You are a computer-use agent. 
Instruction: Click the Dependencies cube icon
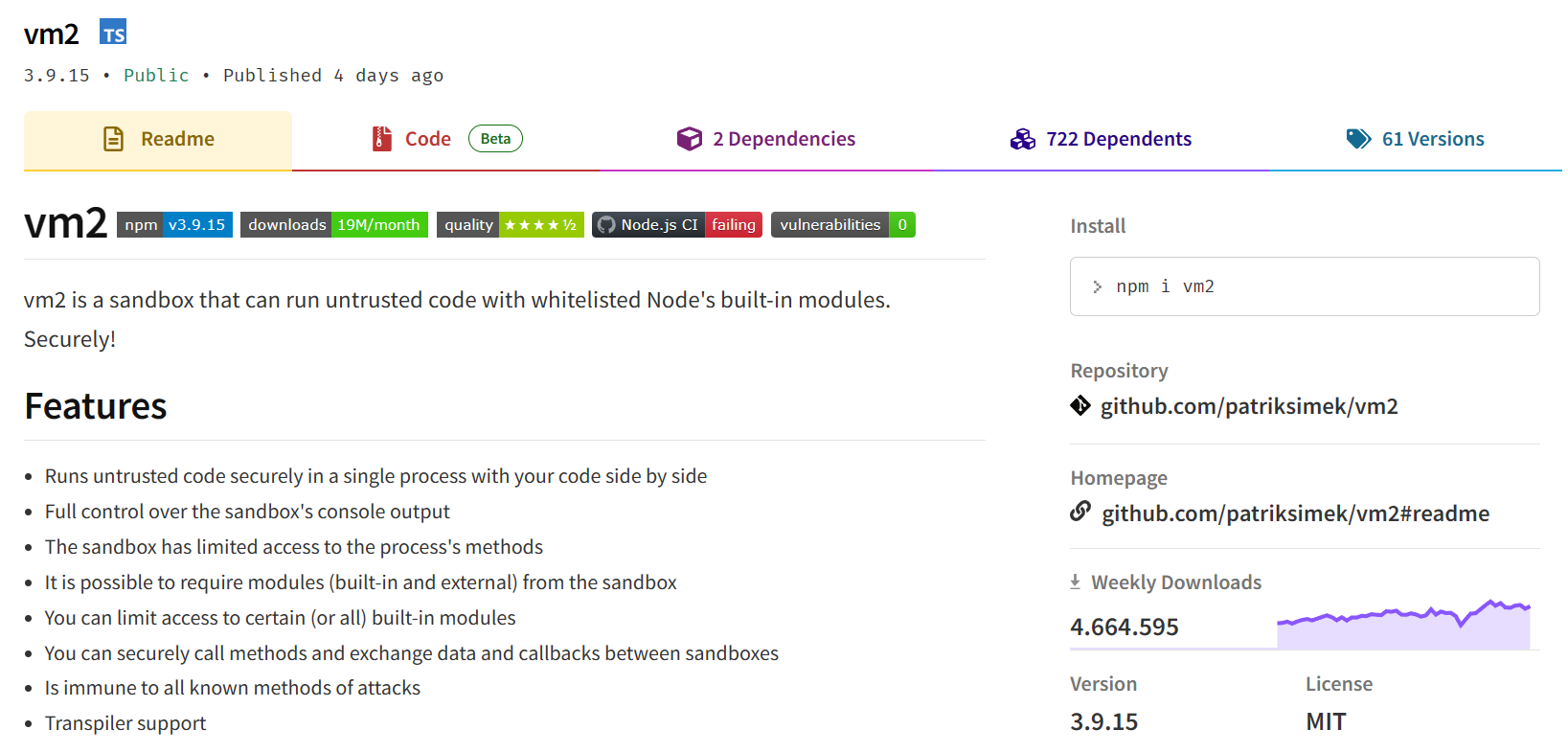(x=689, y=140)
